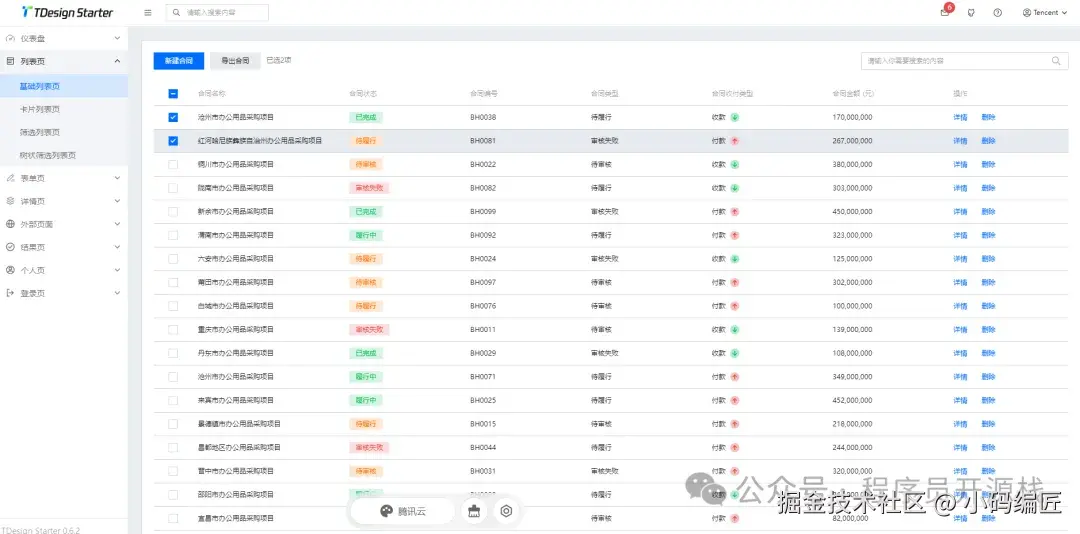Check the checkbox for row BH0022
The image size is (1080, 534).
[173, 164]
